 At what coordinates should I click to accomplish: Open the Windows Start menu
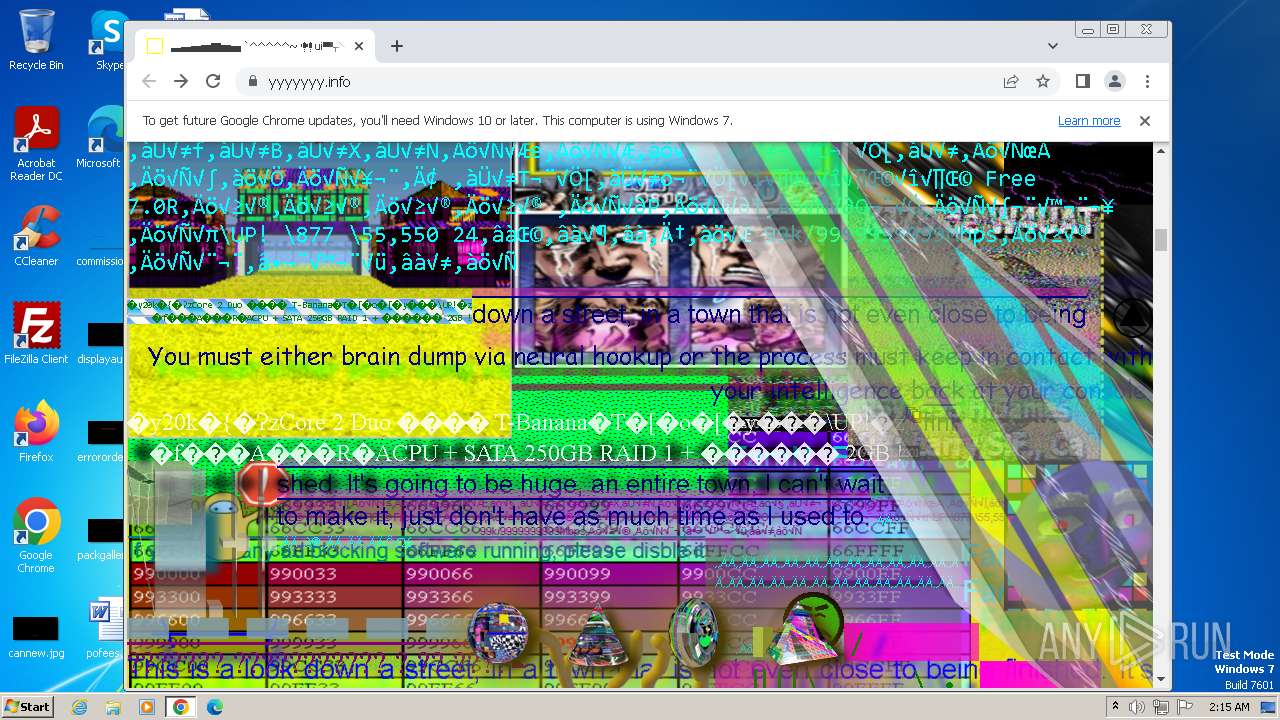pyautogui.click(x=27, y=706)
